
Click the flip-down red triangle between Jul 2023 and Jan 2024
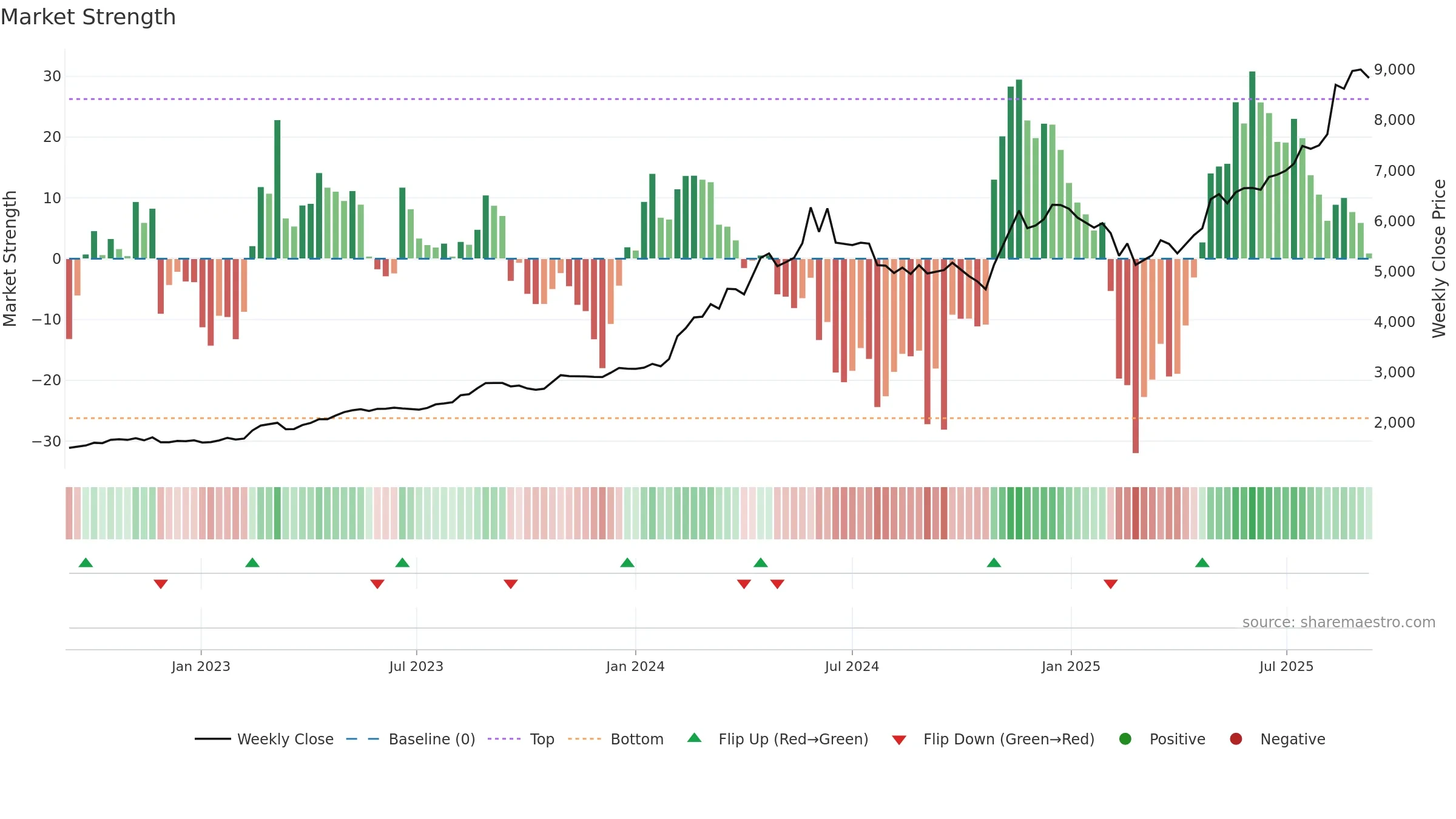pos(511,584)
